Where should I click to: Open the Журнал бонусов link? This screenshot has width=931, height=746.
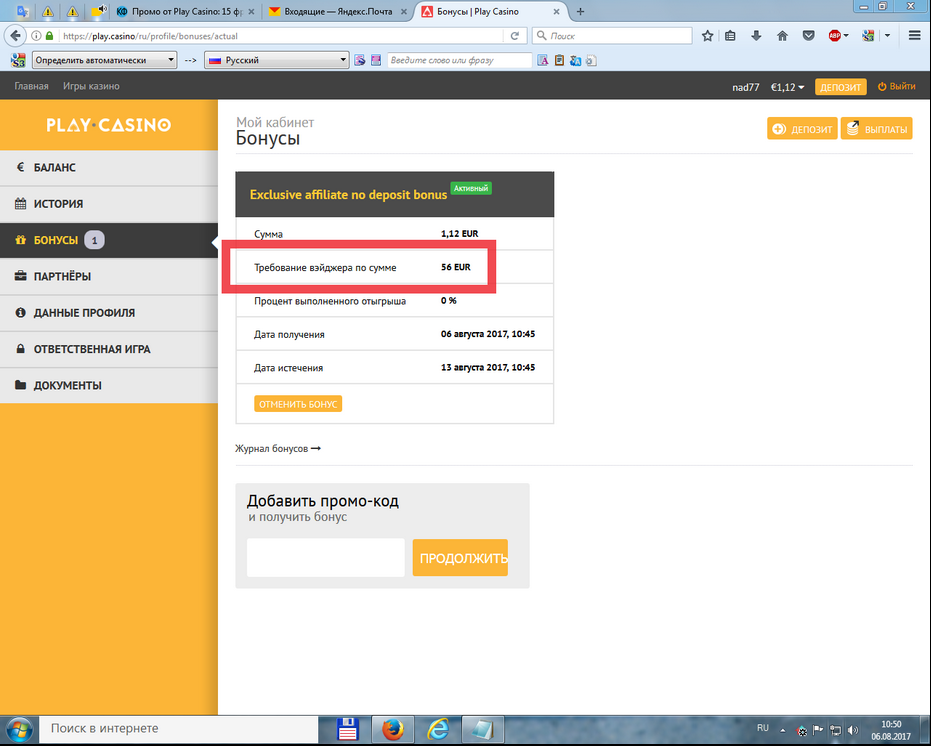[278, 448]
